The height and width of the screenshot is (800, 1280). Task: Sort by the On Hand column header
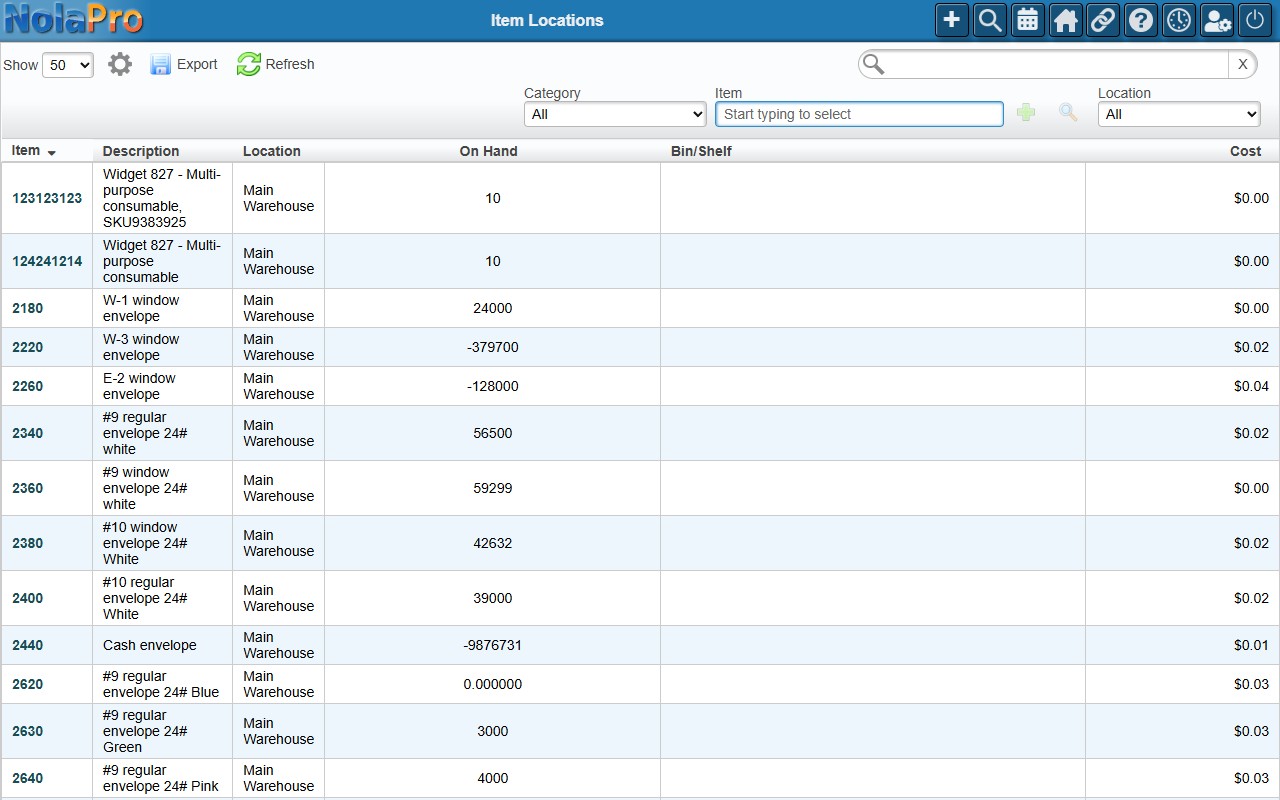489,151
